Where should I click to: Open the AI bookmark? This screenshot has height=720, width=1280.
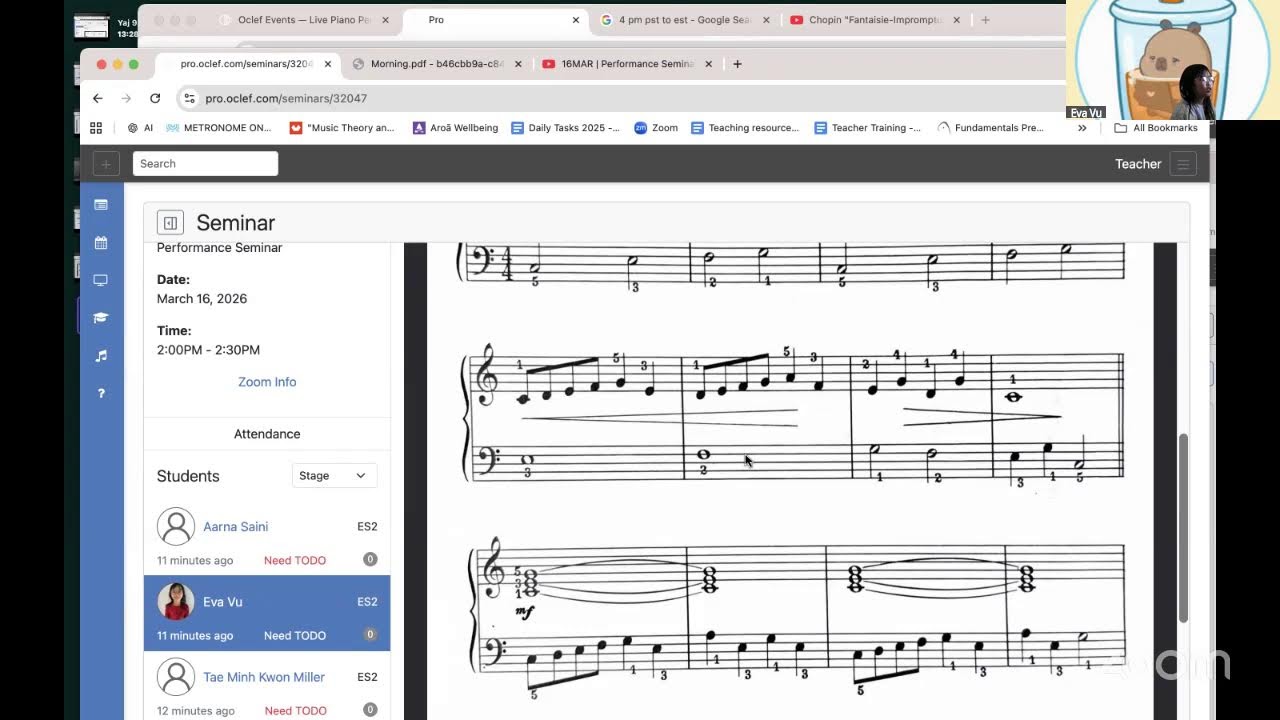[140, 128]
